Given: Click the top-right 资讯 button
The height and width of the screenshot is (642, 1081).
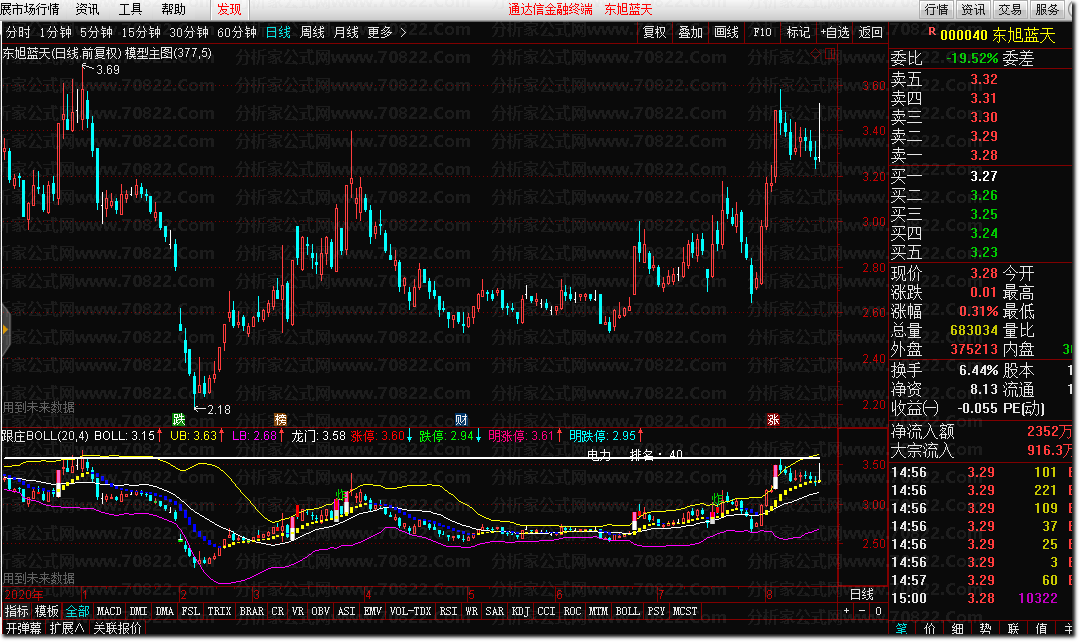Looking at the screenshot, I should click(973, 10).
